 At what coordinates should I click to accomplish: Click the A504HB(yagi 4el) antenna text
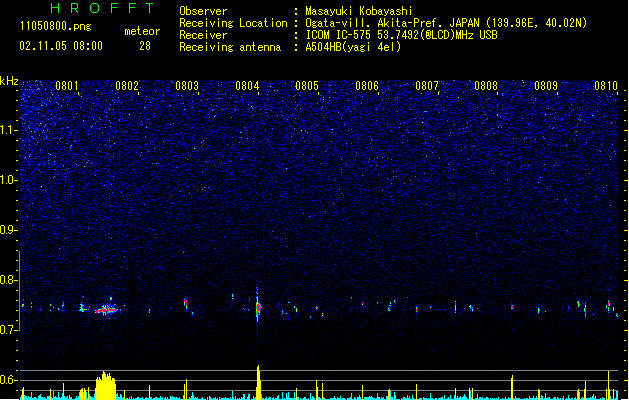click(x=353, y=47)
